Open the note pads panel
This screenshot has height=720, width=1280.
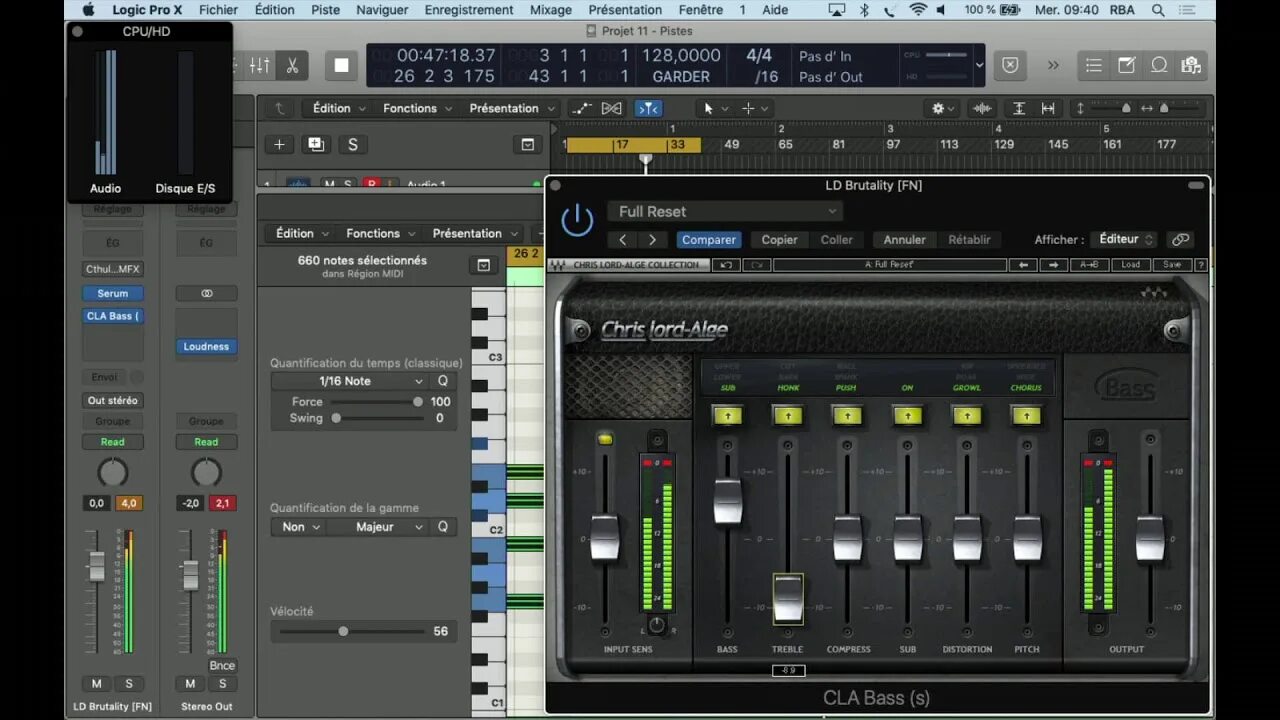1126,65
